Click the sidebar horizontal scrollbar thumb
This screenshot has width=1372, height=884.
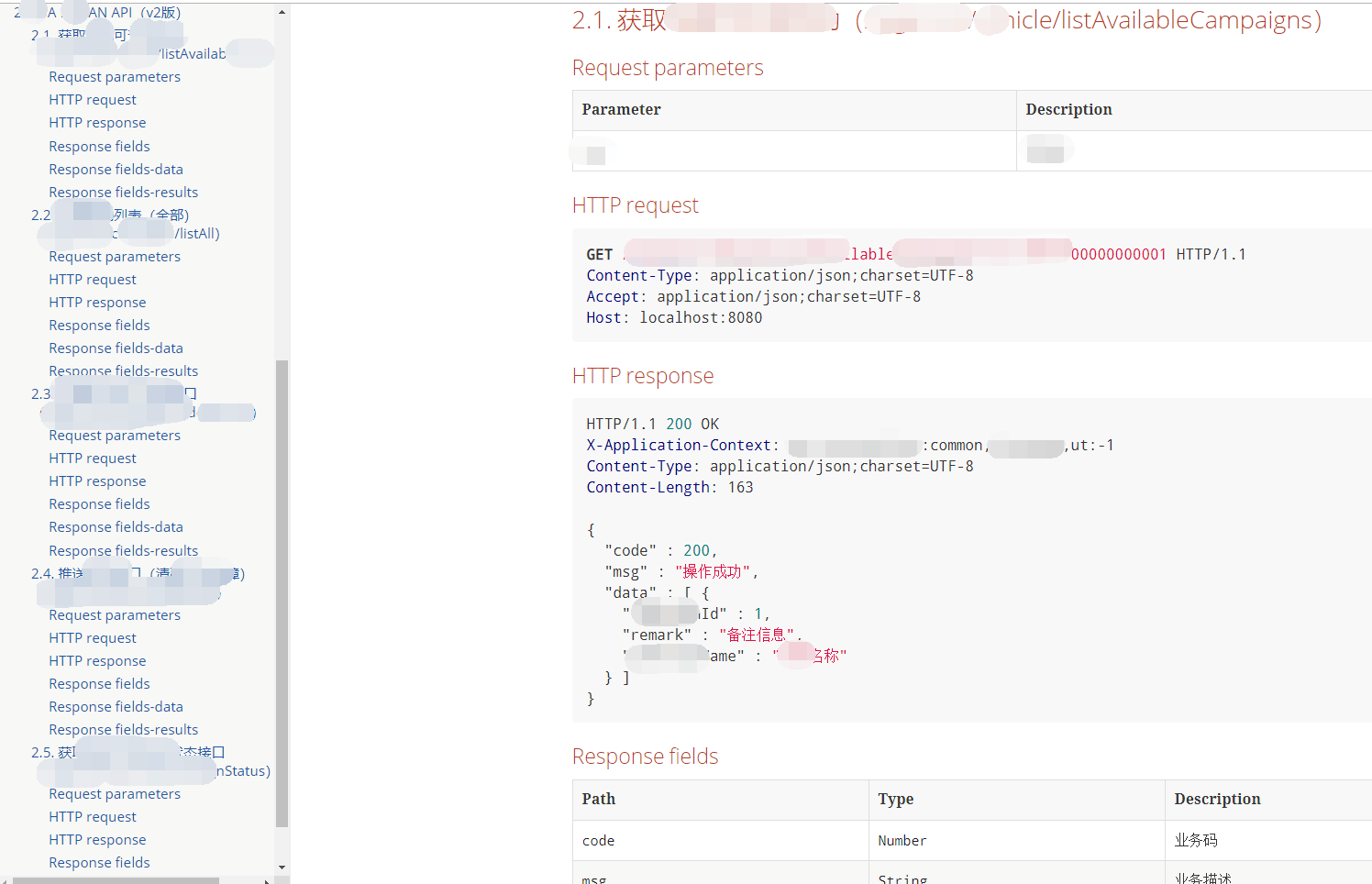click(116, 880)
